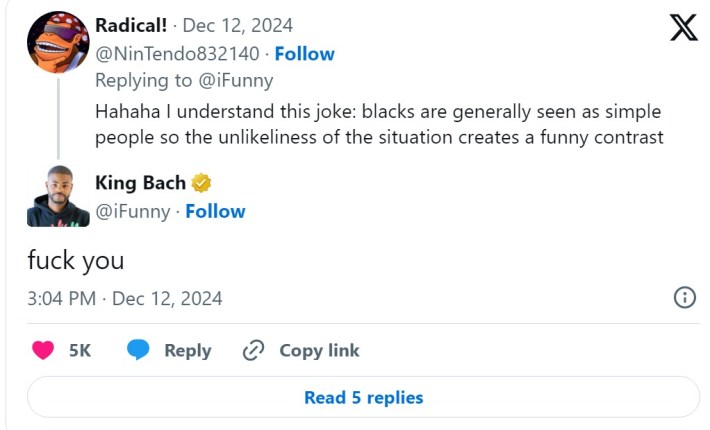710x430 pixels.
Task: Click the King Bach display name
Action: 140,183
